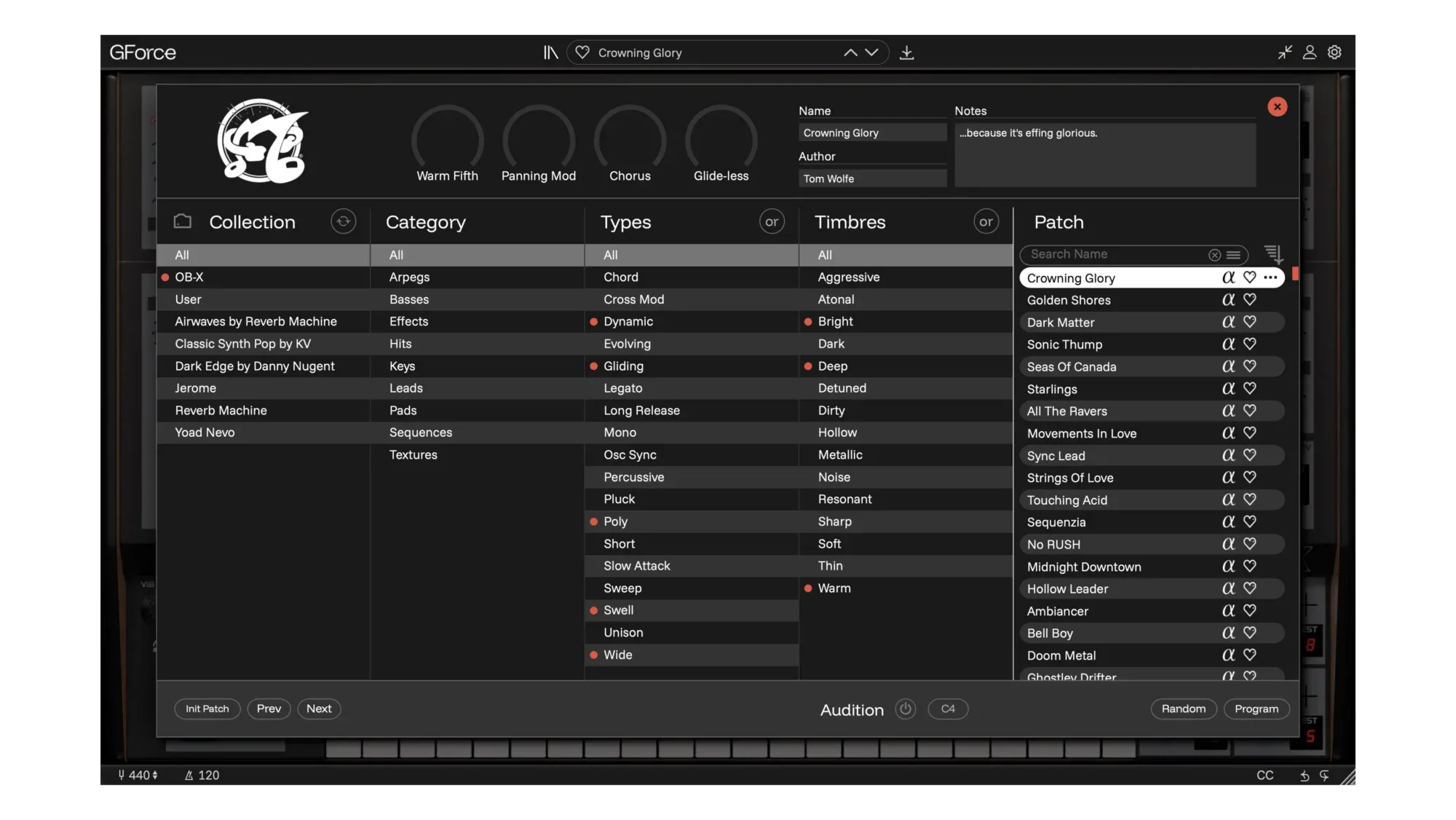Open the user account icon
This screenshot has height=820, width=1456.
(1310, 52)
